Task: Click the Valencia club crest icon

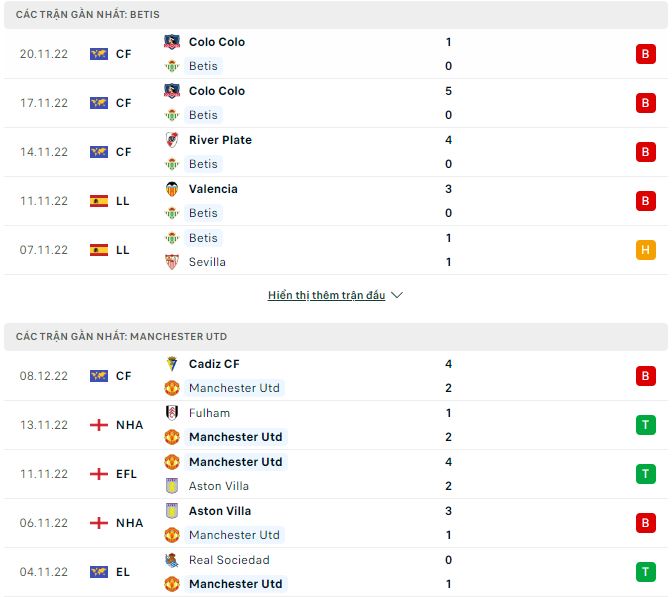Action: pos(172,189)
